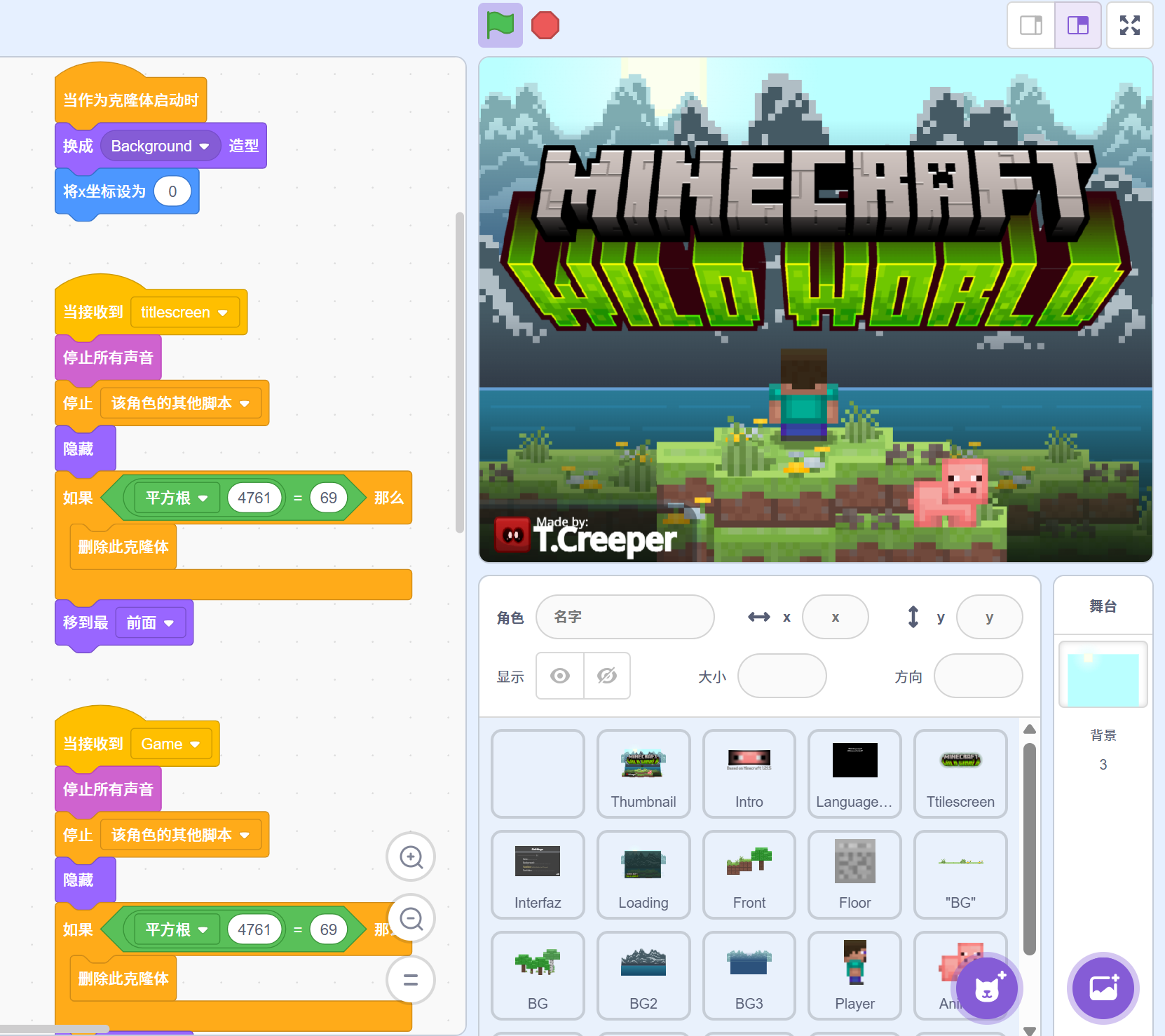Open the choose a backdrop button
Screen dimensions: 1165x1036
click(x=1103, y=989)
